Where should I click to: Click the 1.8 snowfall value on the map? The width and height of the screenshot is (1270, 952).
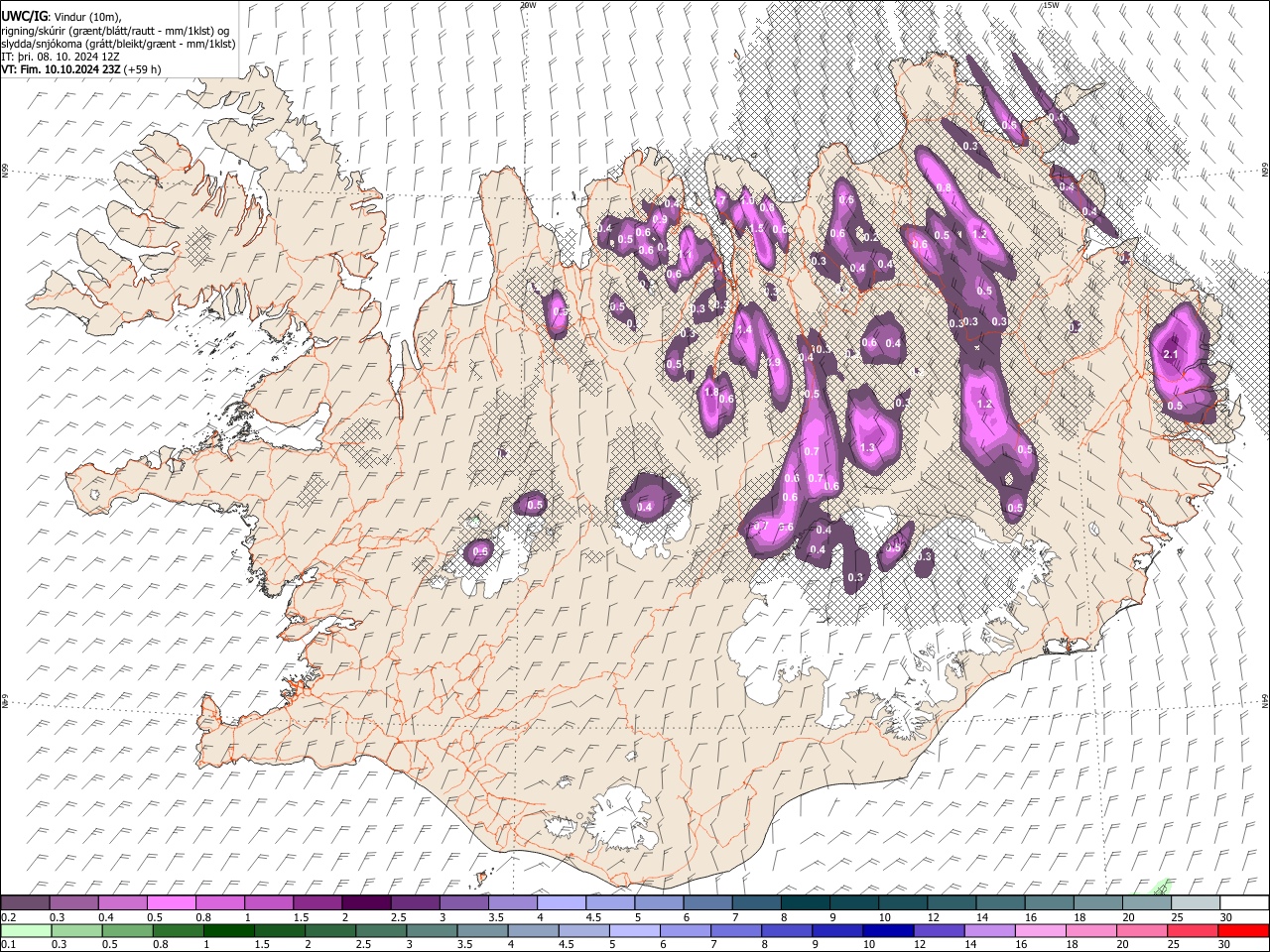point(711,392)
